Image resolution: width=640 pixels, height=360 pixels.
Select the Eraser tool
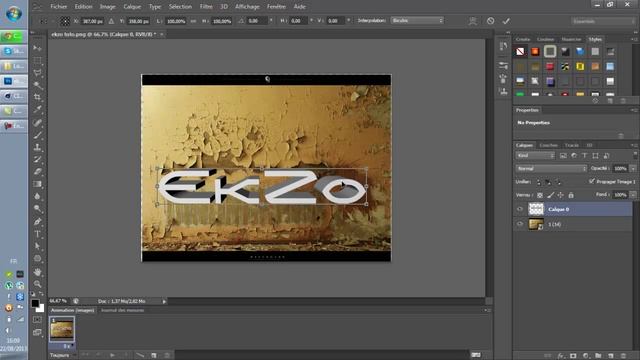[38, 171]
